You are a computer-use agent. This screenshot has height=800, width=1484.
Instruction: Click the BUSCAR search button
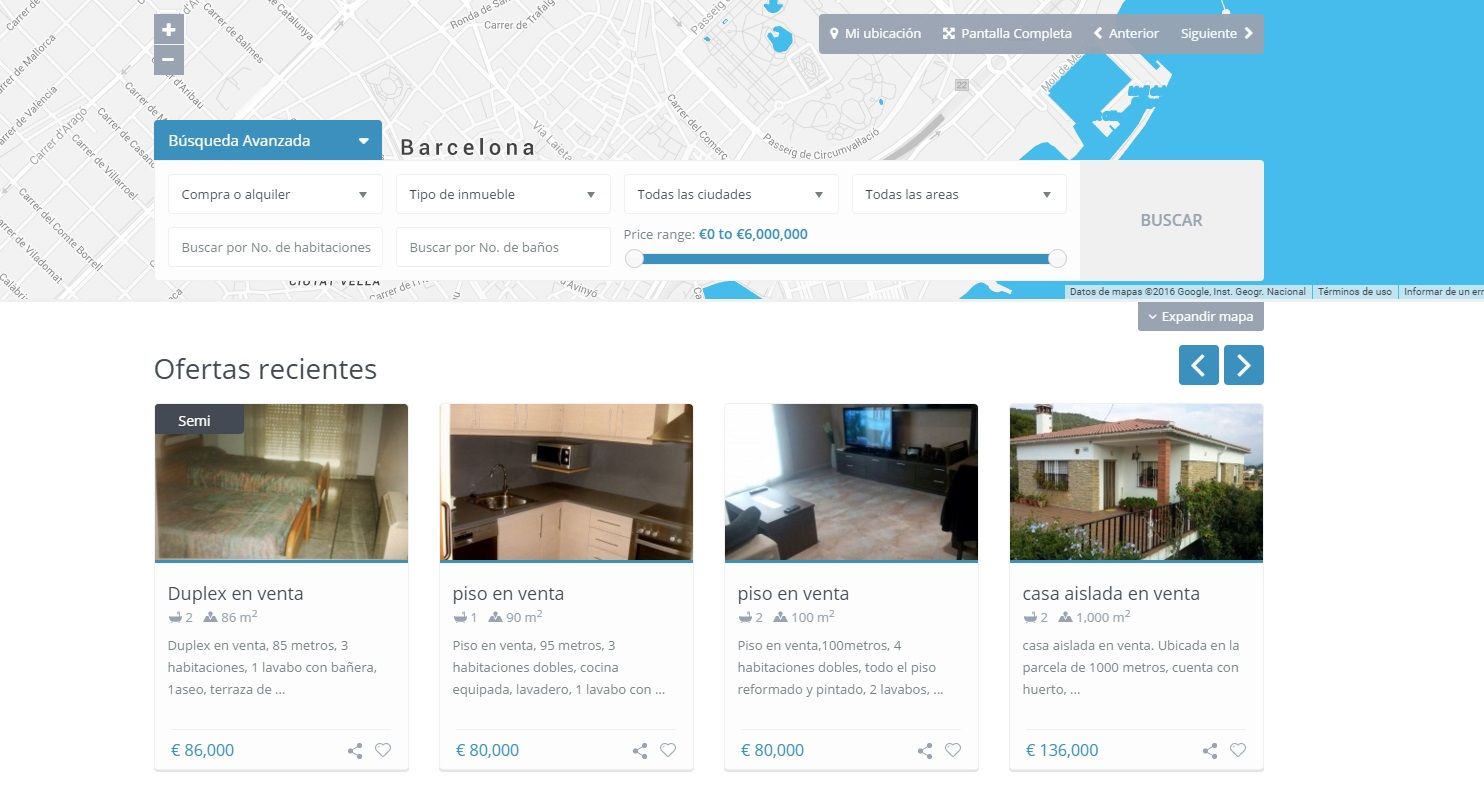pyautogui.click(x=1172, y=220)
